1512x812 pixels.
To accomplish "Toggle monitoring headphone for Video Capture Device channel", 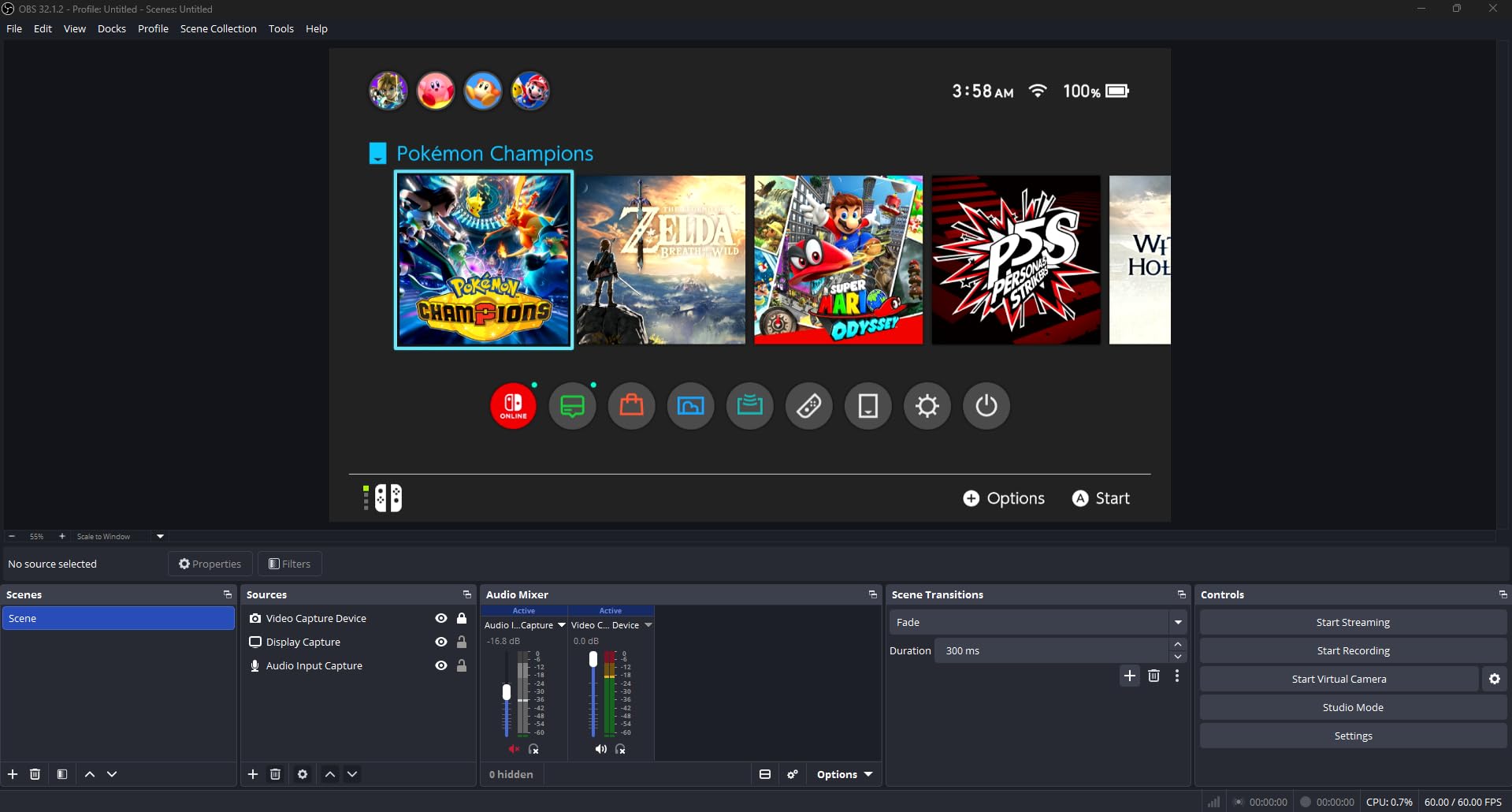I will [620, 749].
